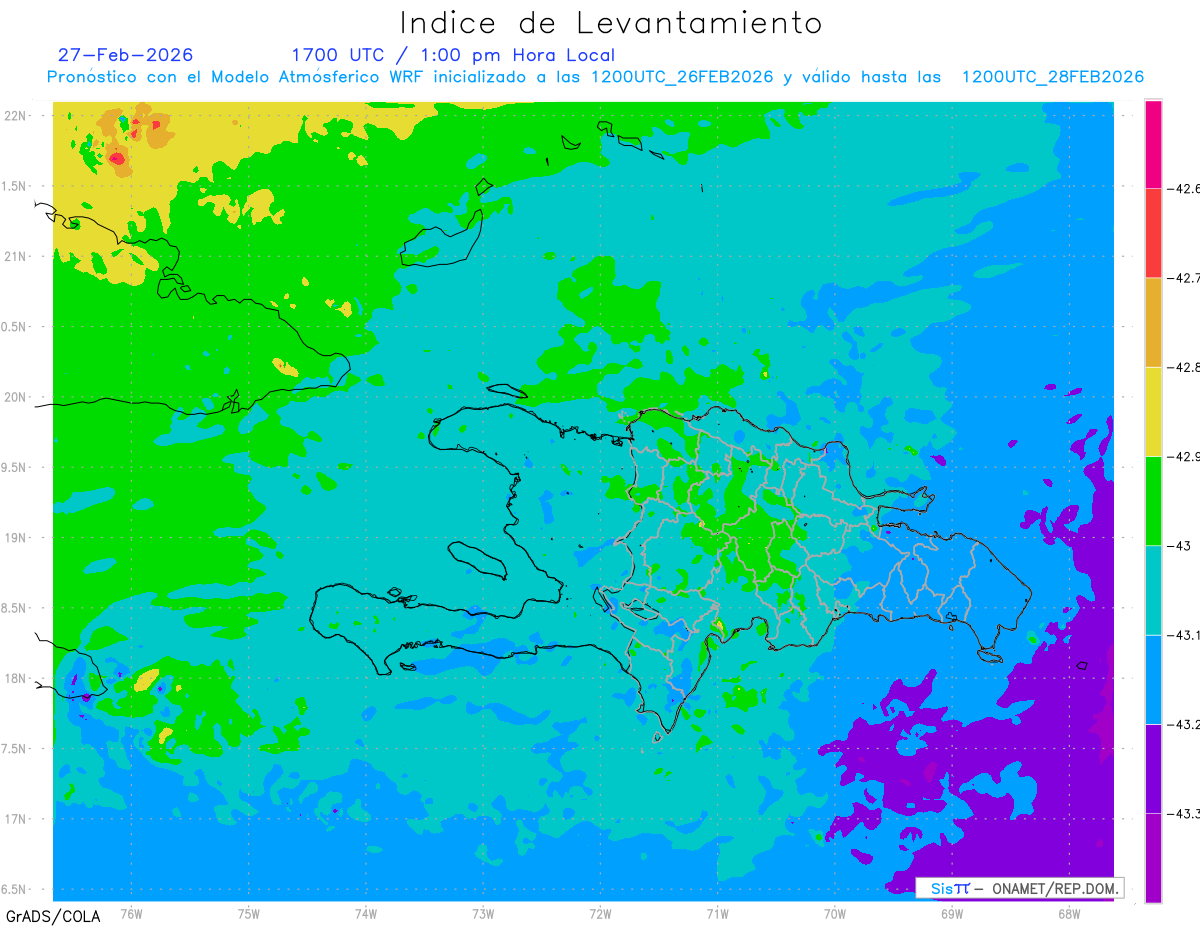Viewport: 1200px width, 927px height.
Task: Click the '68W' longitude label
Action: click(1069, 913)
